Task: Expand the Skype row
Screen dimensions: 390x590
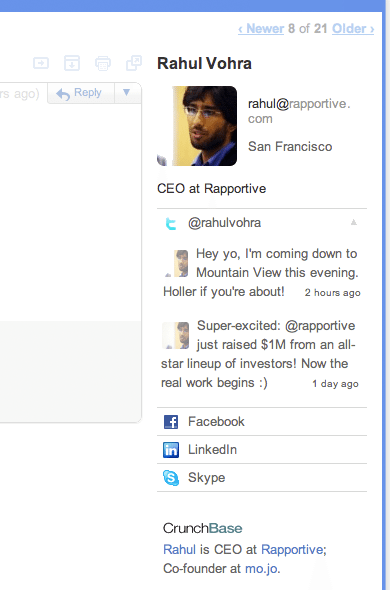Action: pyautogui.click(x=262, y=477)
